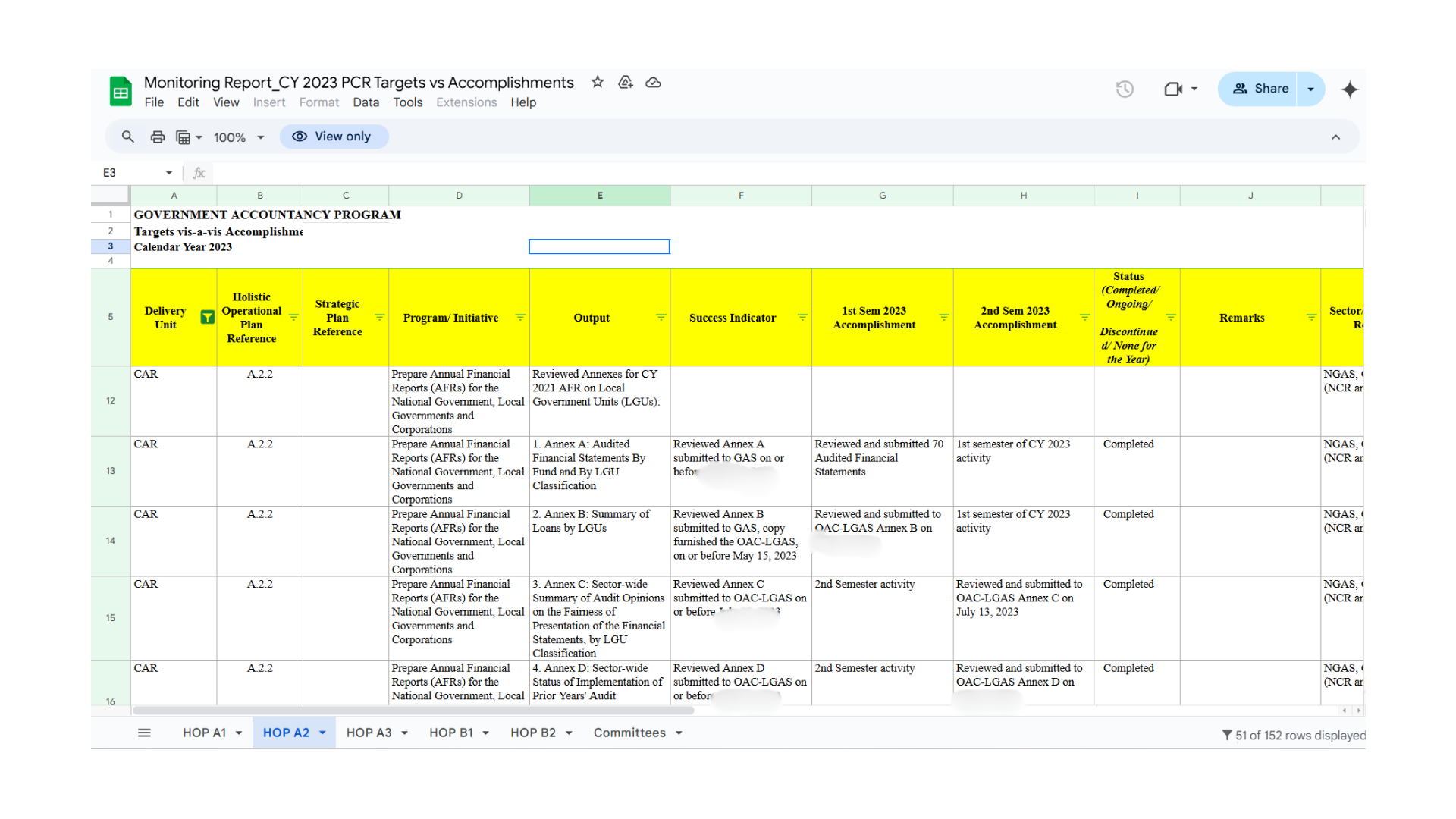Toggle filter on Output column header
The image size is (1456, 819).
point(661,317)
